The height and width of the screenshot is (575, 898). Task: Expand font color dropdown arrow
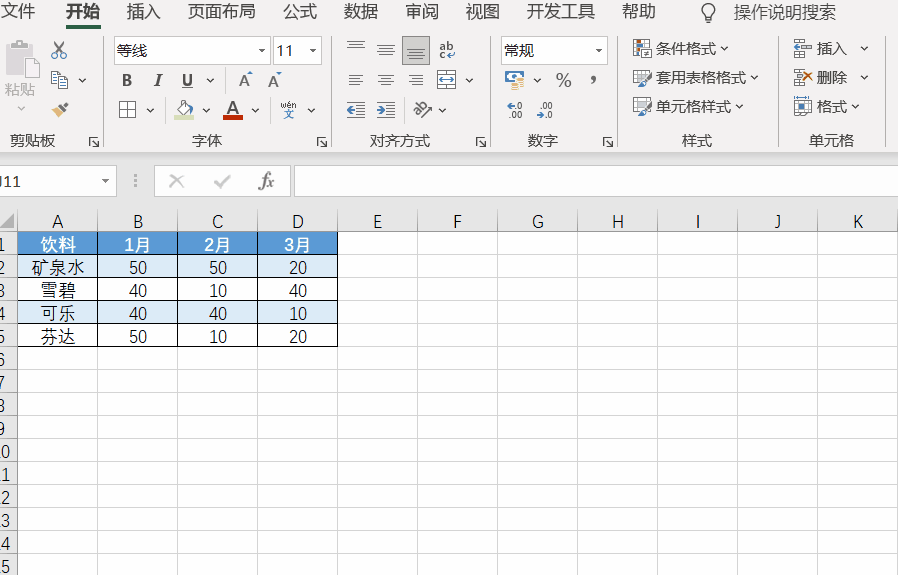(x=255, y=110)
